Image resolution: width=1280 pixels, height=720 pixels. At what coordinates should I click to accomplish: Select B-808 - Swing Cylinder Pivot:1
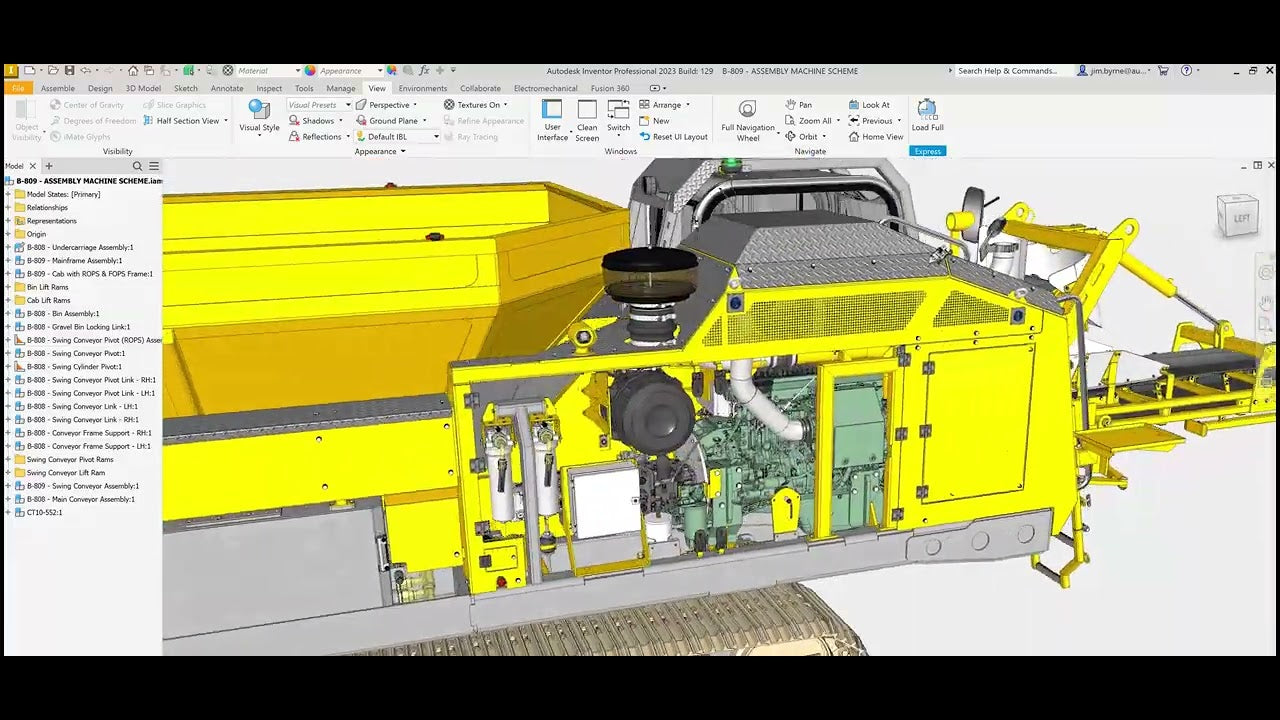pyautogui.click(x=75, y=366)
